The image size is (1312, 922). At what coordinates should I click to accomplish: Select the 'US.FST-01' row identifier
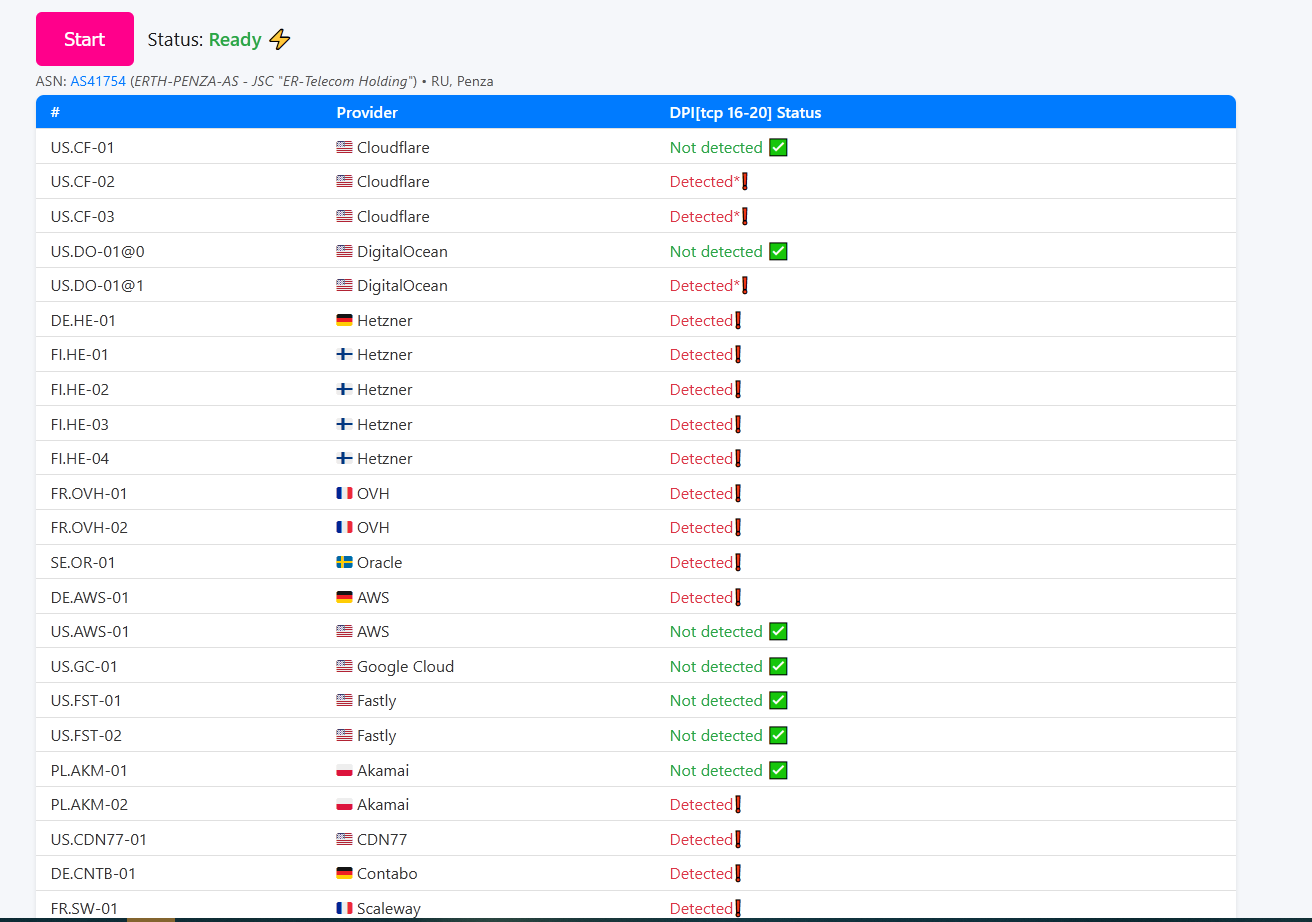click(x=86, y=700)
